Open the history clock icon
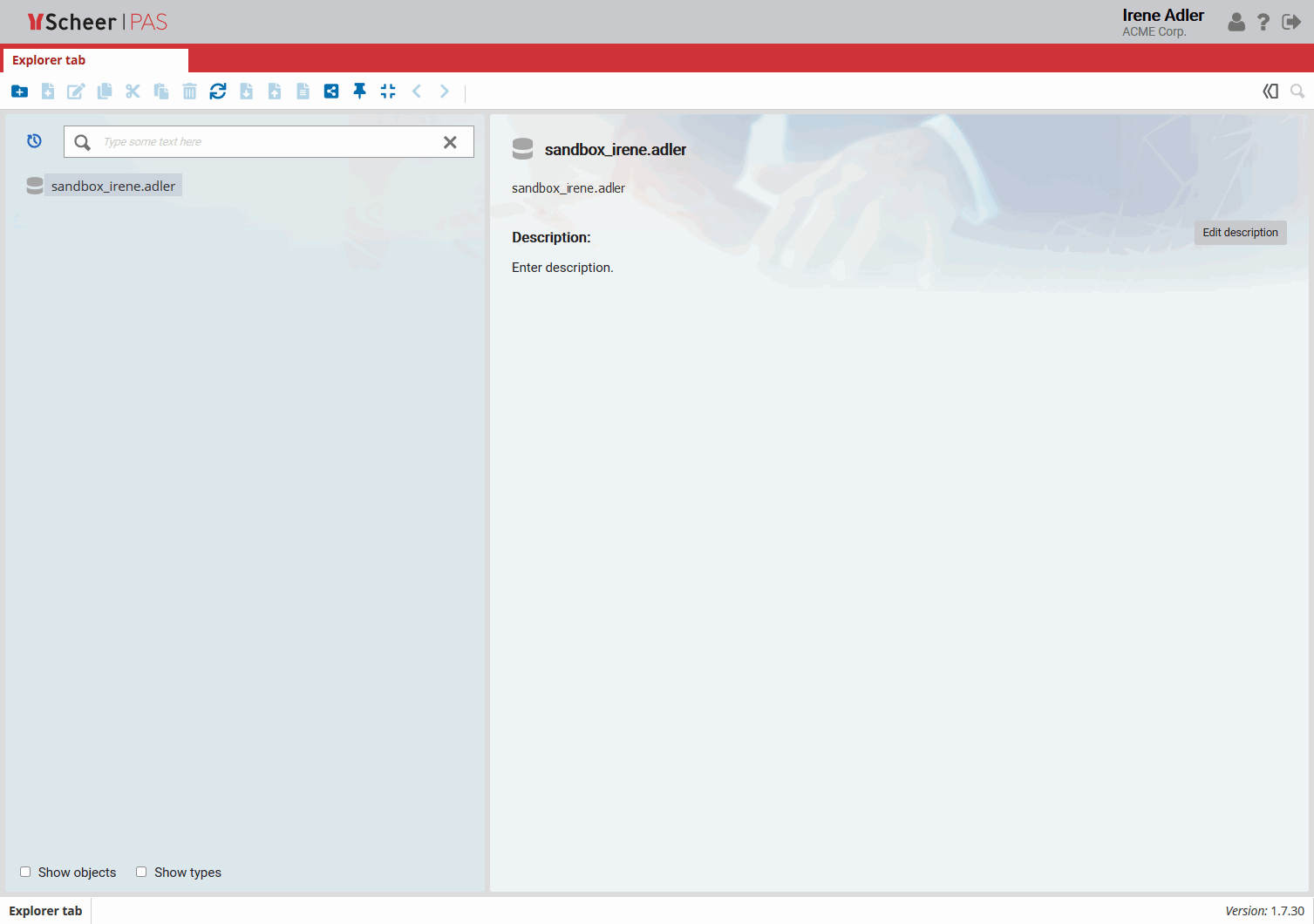 [34, 141]
